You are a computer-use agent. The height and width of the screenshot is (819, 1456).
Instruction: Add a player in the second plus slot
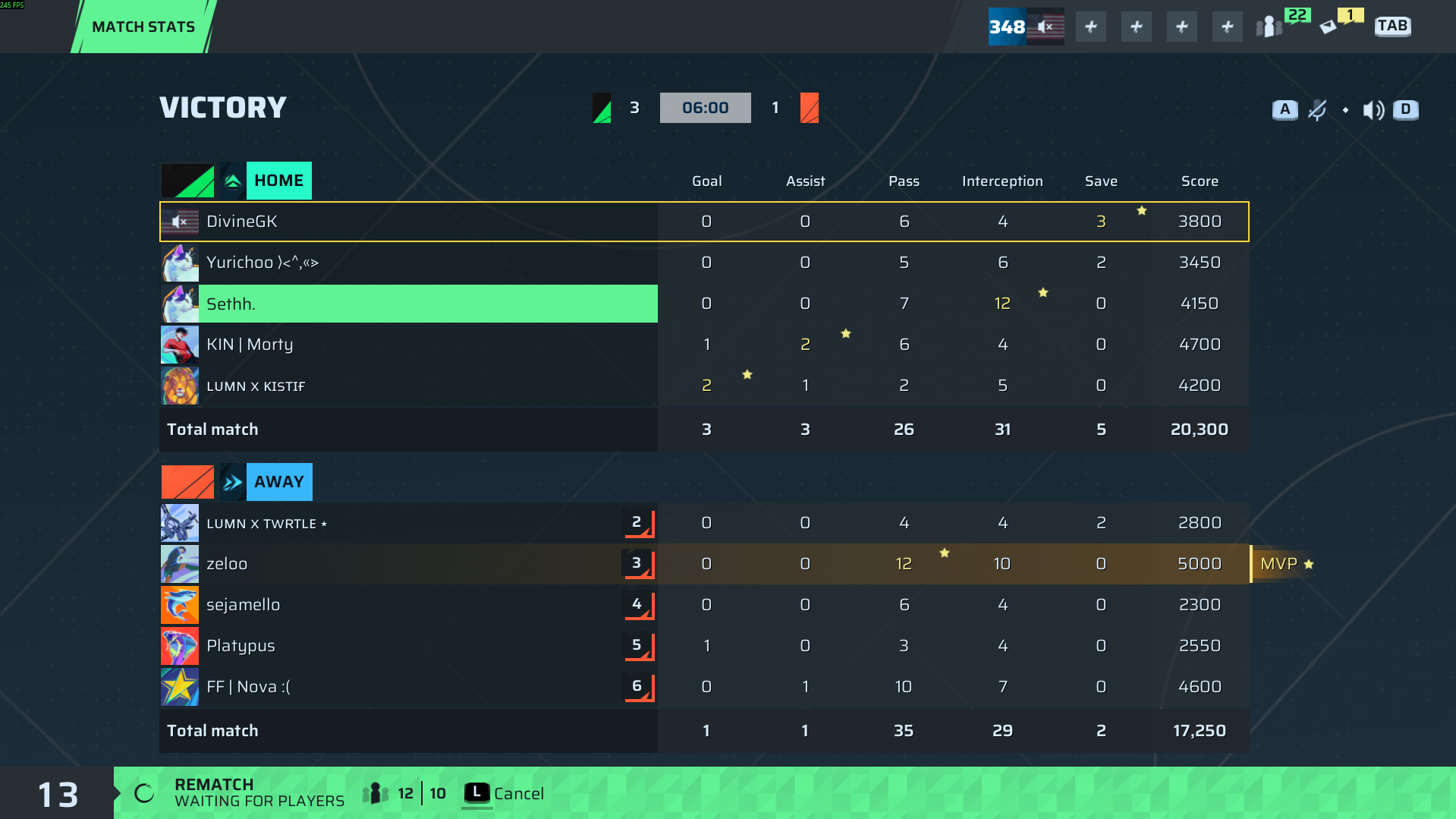coord(1137,27)
